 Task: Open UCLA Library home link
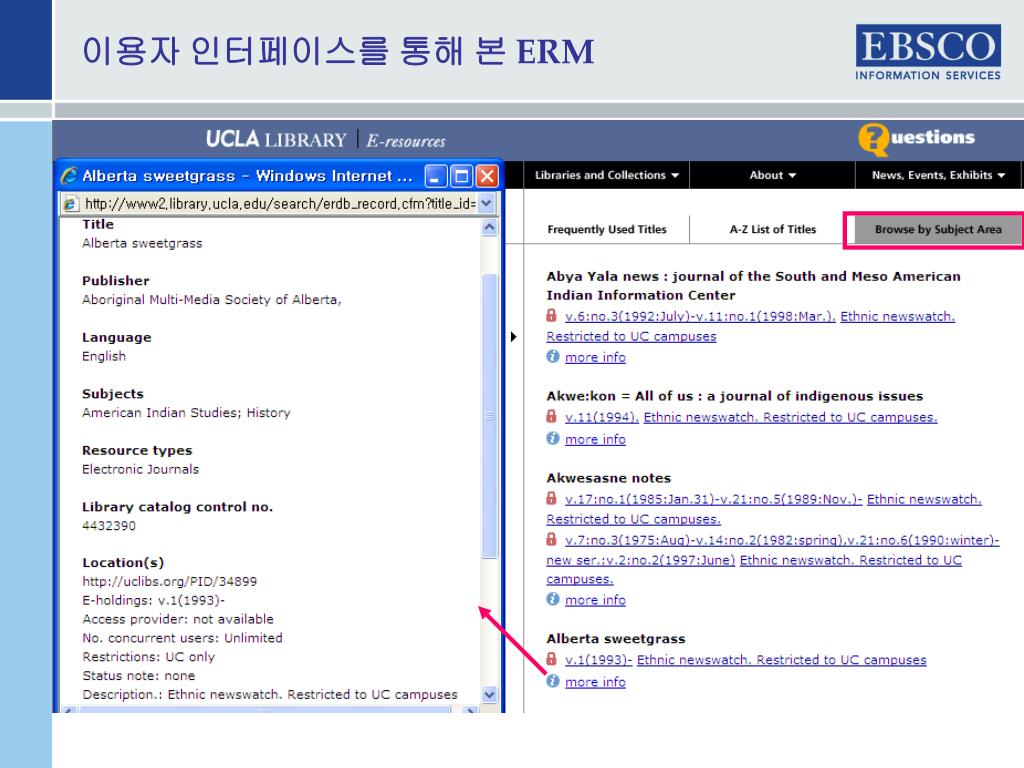coord(276,140)
